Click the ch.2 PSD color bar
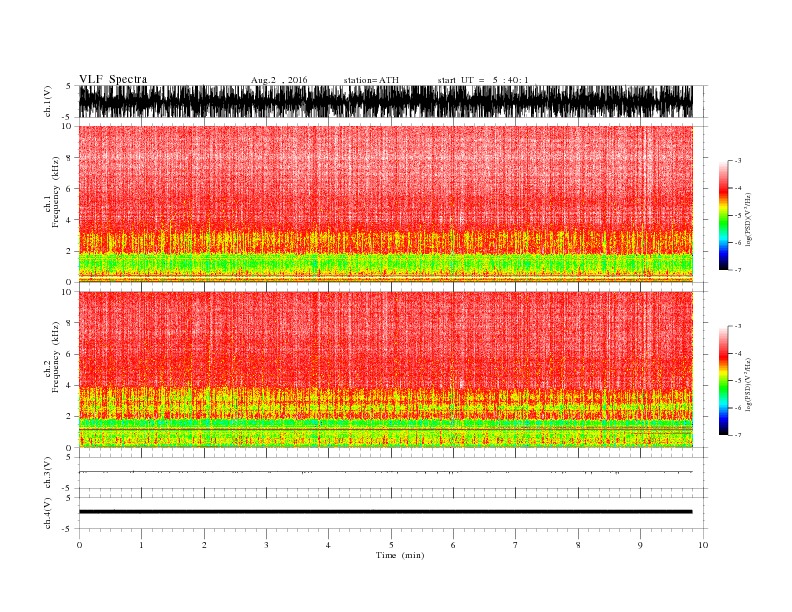Screen dimensions: 792x612 [723, 380]
